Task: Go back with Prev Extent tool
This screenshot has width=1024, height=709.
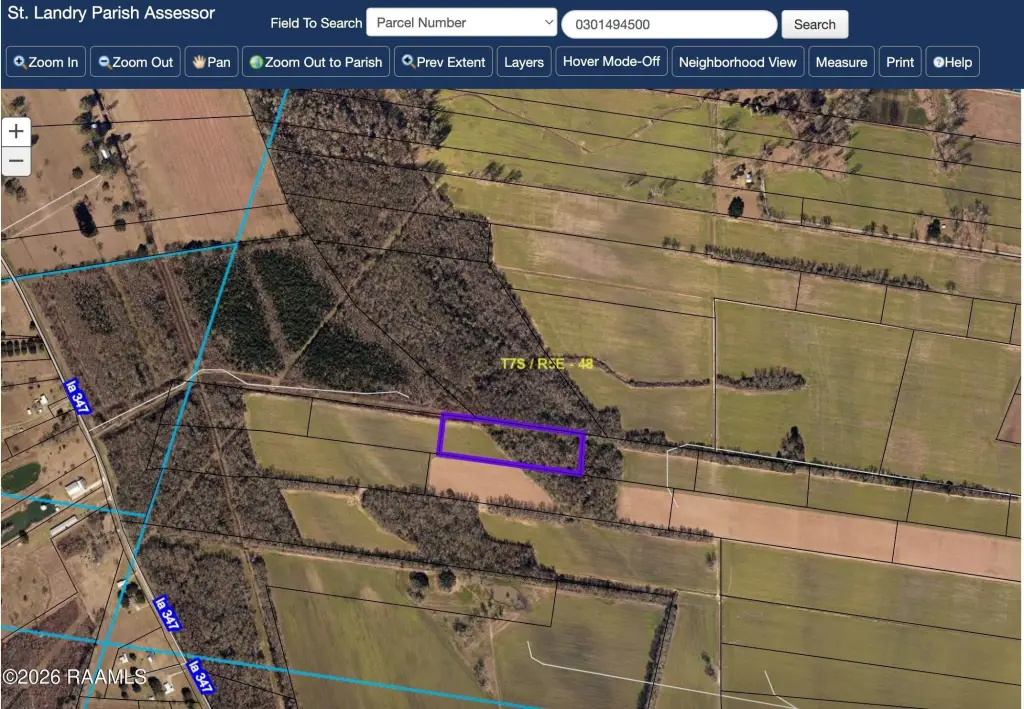Action: 443,62
